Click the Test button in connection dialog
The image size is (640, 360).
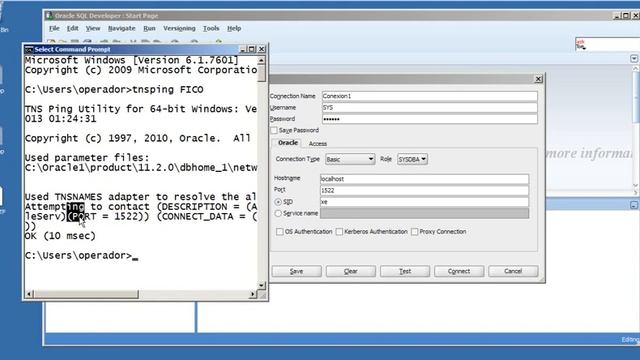coord(405,271)
